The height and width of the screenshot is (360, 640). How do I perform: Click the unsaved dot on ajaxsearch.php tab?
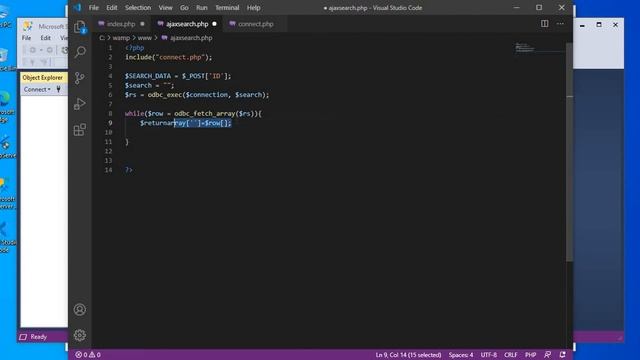[x=214, y=24]
